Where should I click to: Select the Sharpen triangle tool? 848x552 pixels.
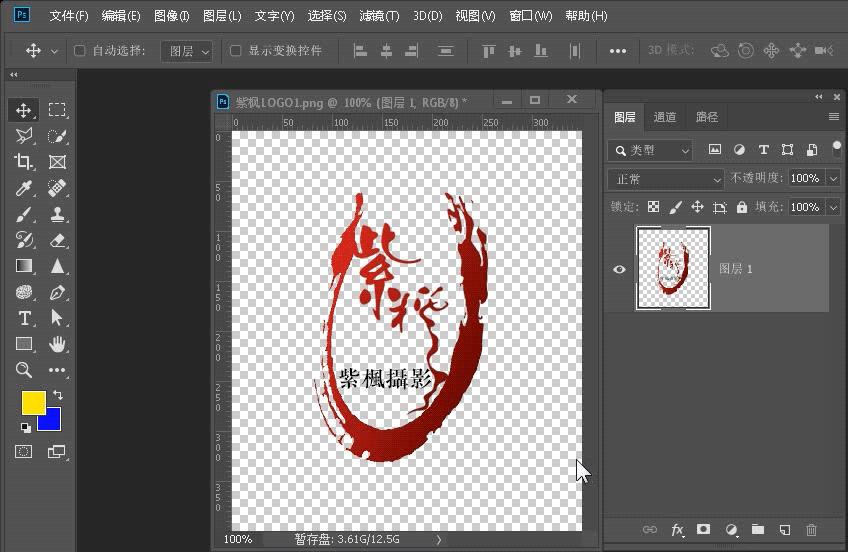pos(57,266)
